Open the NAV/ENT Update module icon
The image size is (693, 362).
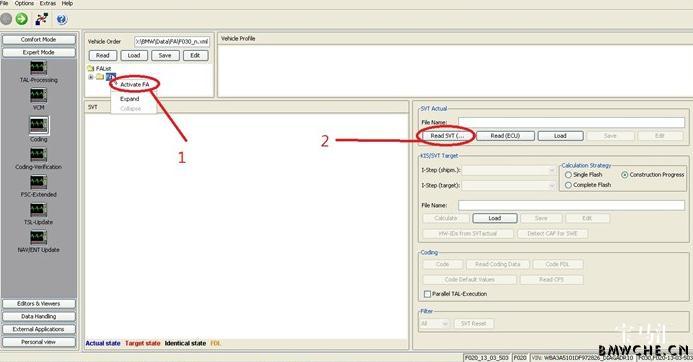[38, 237]
